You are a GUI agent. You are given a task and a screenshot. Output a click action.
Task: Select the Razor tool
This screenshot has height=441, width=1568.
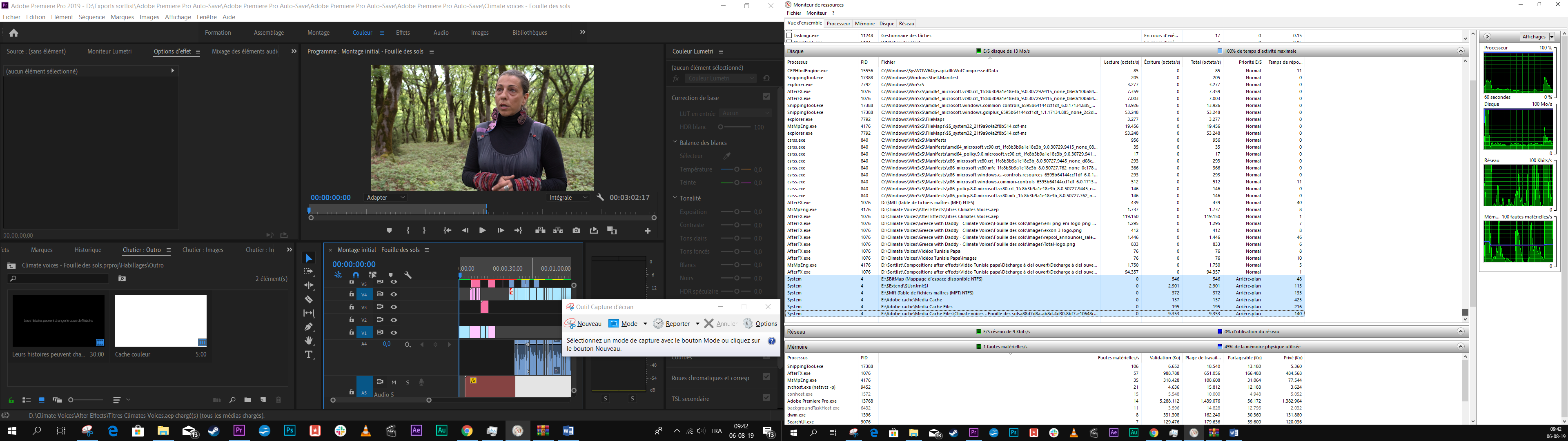pos(309,299)
